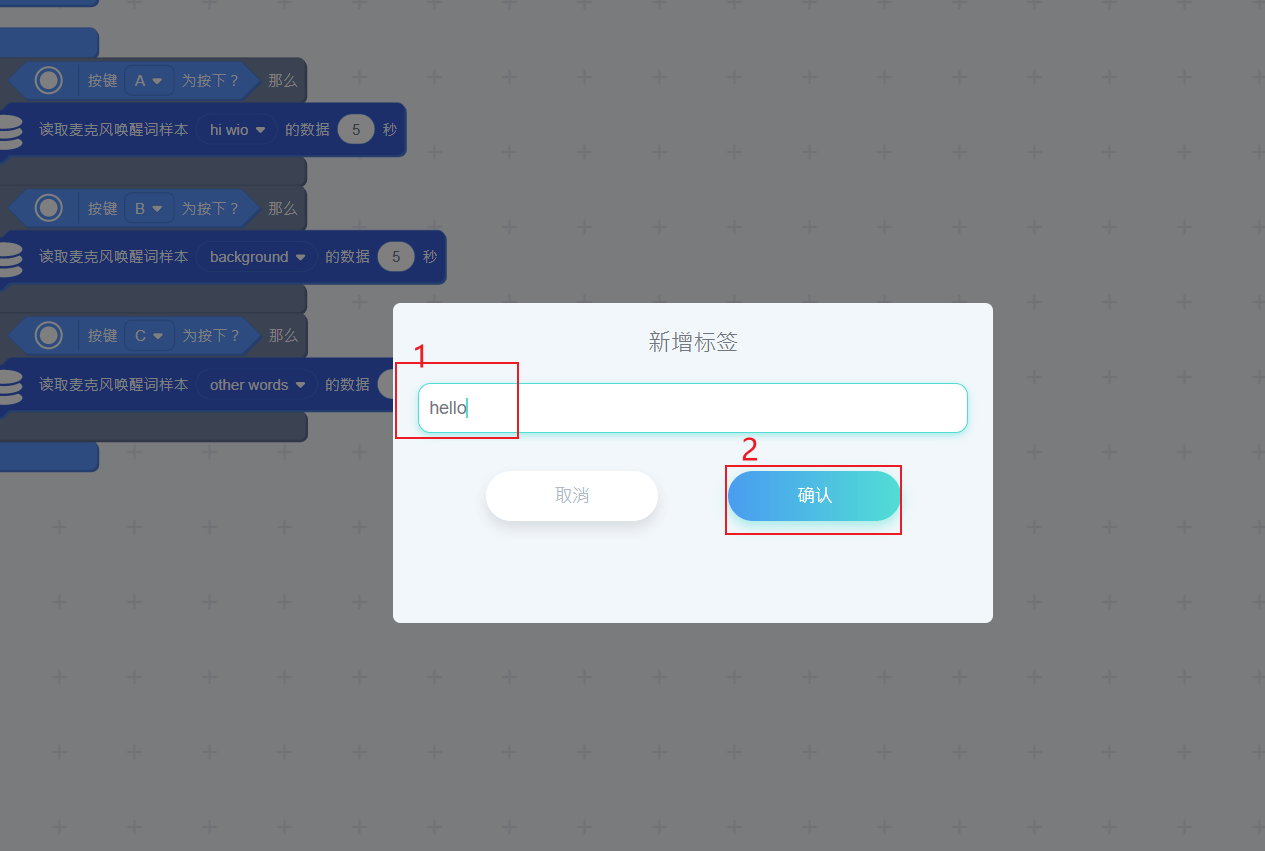Click the database icon on hi wio block
This screenshot has width=1265, height=851.
click(x=9, y=131)
